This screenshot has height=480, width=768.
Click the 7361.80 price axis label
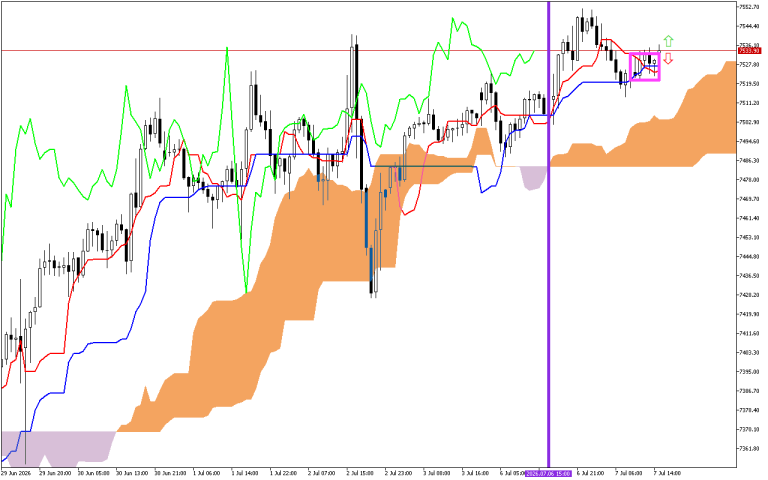[x=749, y=449]
